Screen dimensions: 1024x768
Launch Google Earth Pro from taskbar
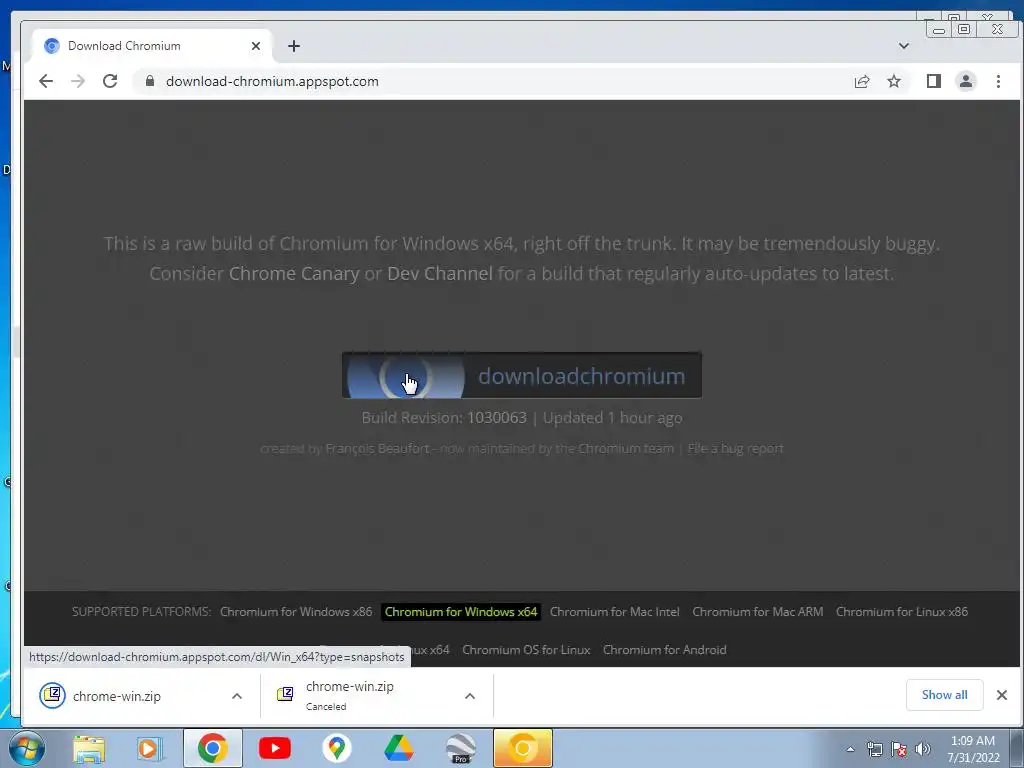coord(461,748)
